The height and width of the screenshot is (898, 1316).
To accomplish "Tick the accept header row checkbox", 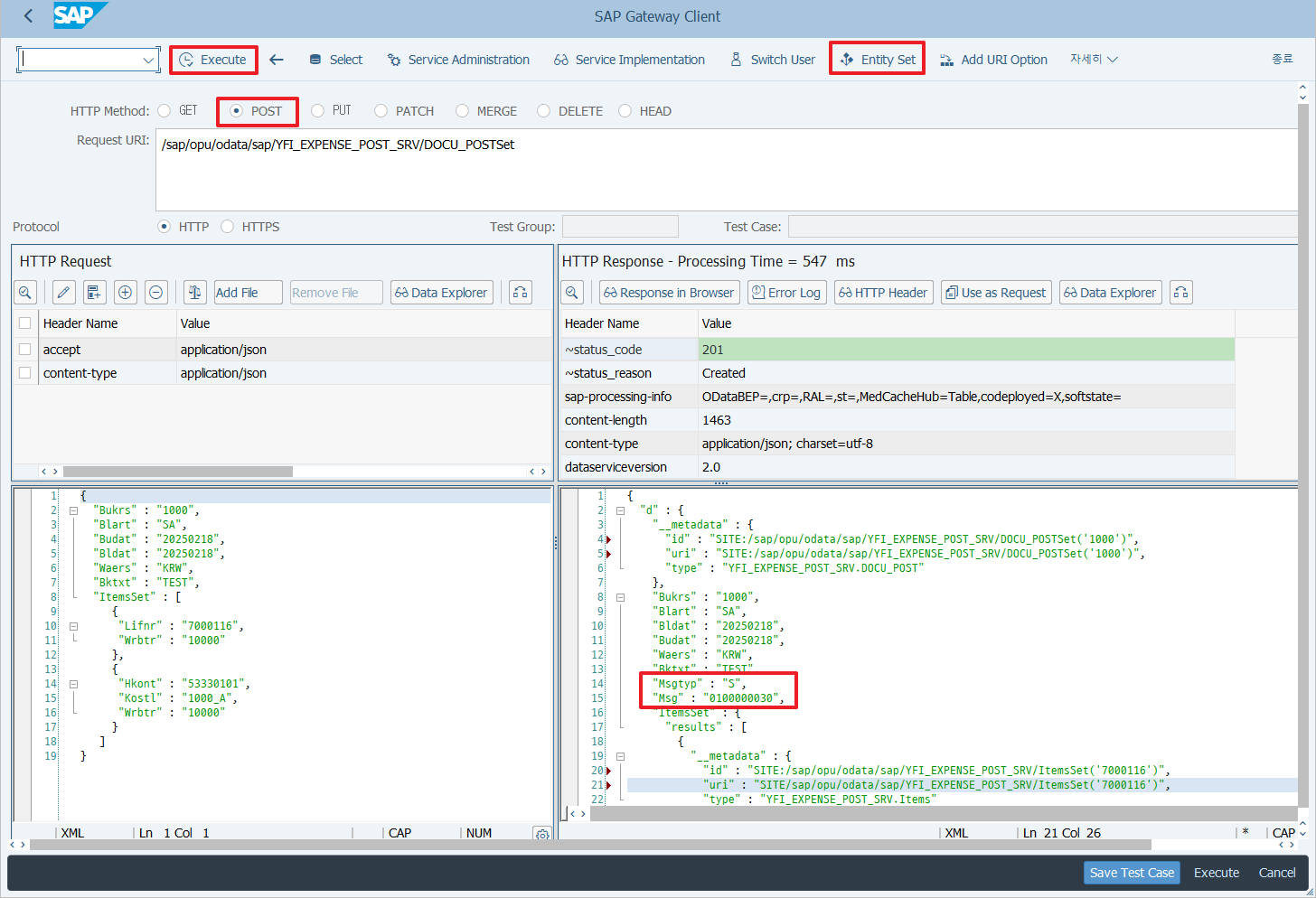I will pyautogui.click(x=25, y=350).
